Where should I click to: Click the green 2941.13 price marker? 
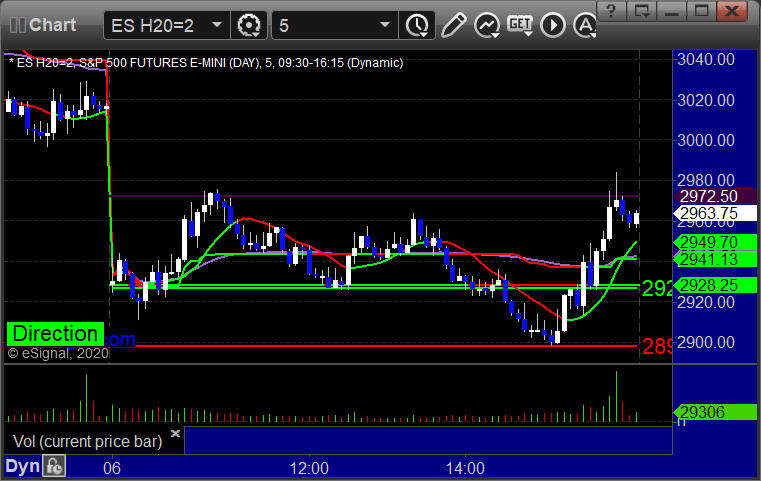[x=714, y=259]
